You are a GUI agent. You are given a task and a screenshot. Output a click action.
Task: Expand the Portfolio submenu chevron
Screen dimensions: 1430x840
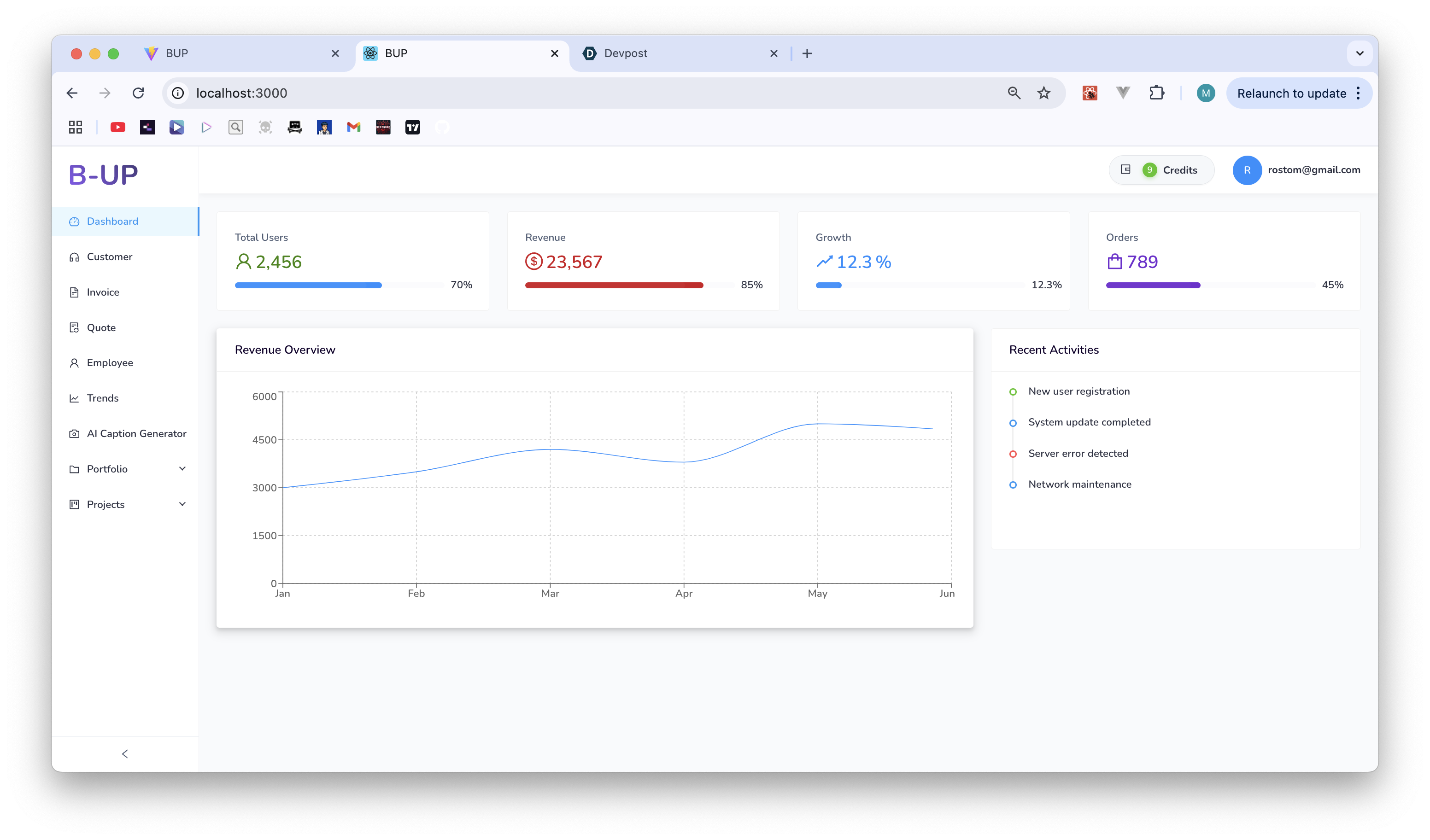coord(182,468)
